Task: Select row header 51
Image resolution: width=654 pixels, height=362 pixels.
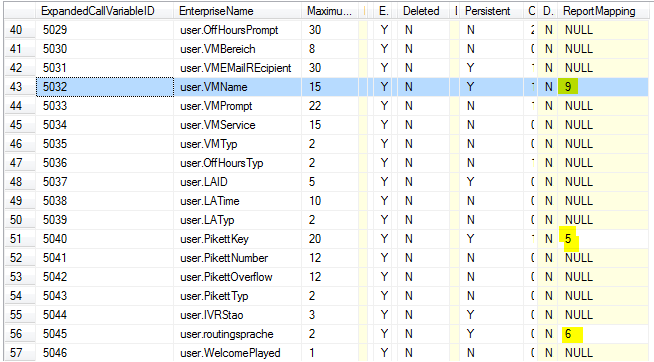Action: click(20, 239)
